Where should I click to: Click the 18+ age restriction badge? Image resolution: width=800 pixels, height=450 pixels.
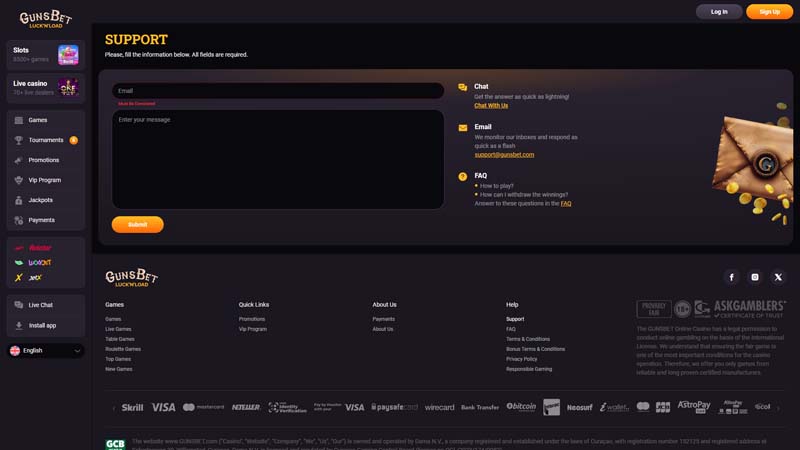(682, 309)
